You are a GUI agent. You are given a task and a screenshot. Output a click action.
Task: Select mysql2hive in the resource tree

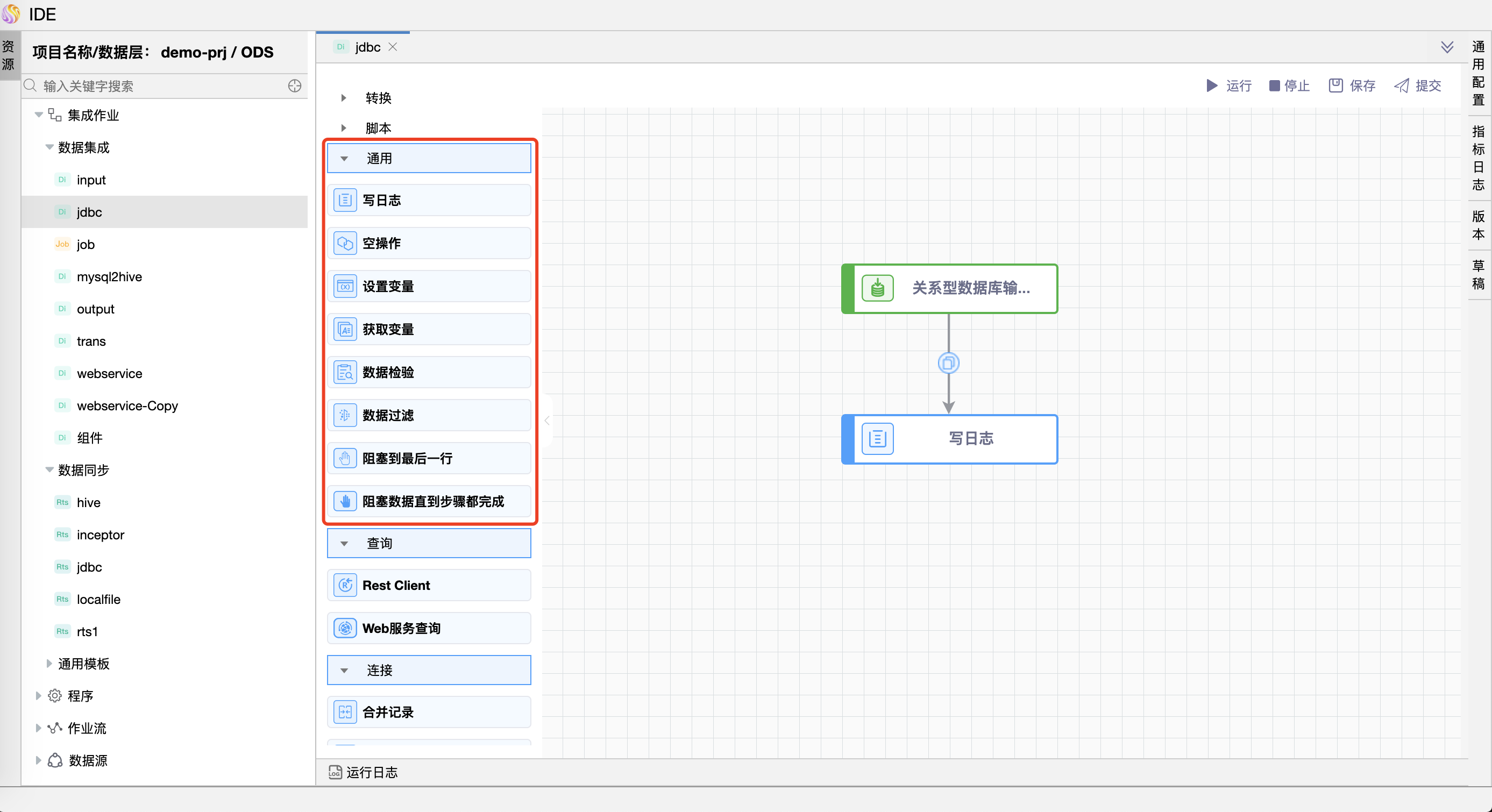[109, 277]
